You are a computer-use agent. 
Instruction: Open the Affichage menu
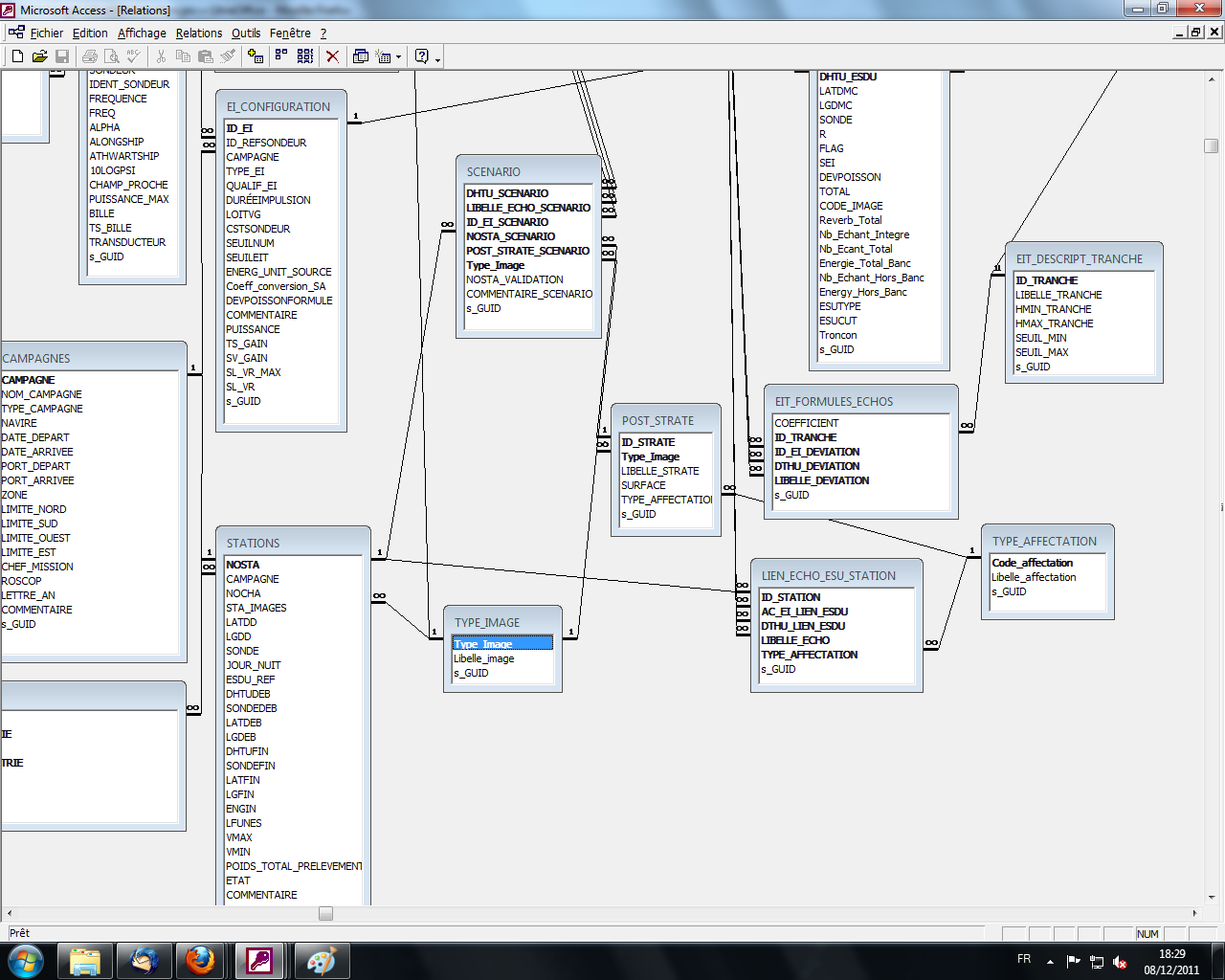click(x=142, y=33)
